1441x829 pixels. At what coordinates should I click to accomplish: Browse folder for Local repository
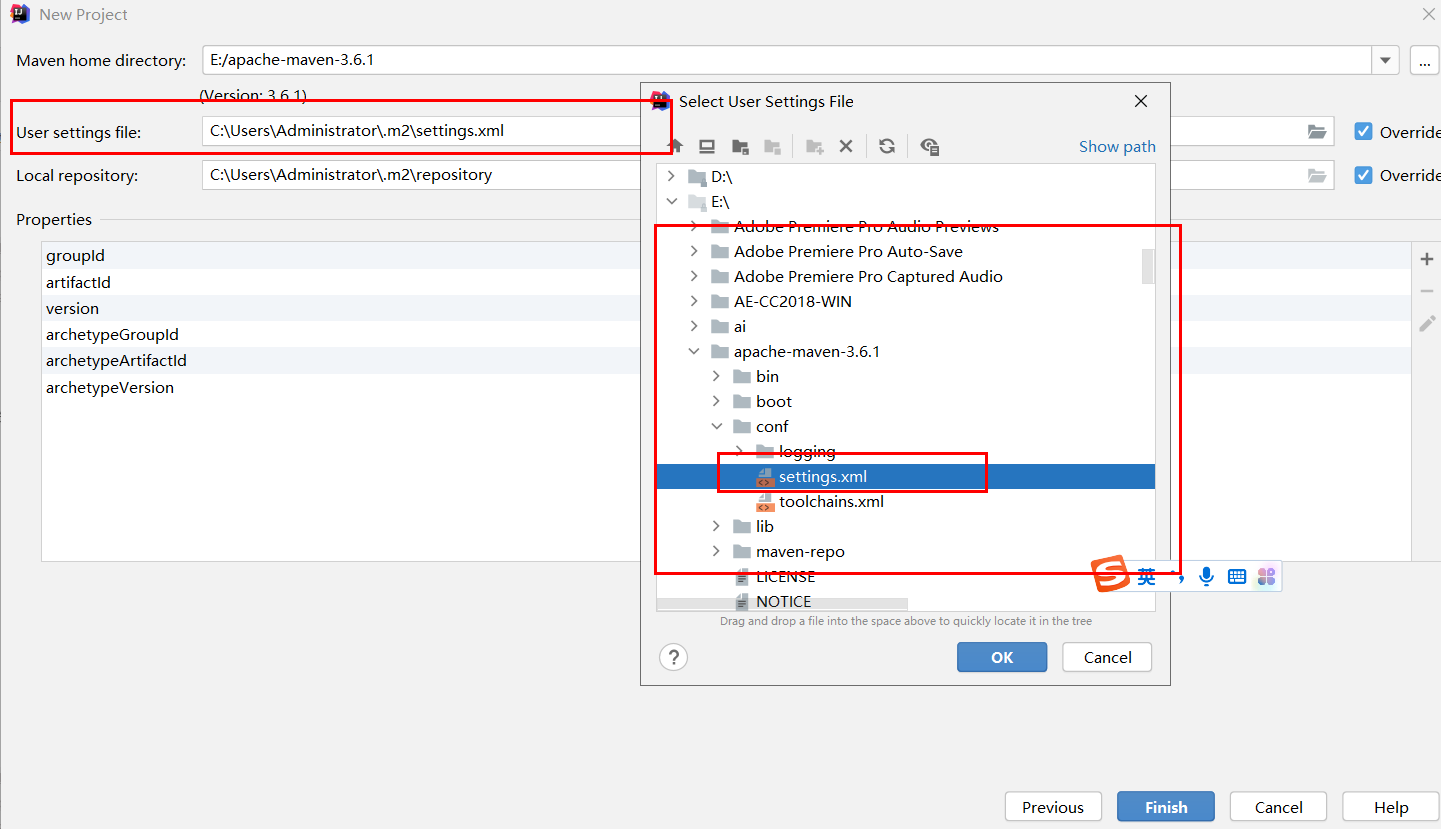click(1317, 175)
